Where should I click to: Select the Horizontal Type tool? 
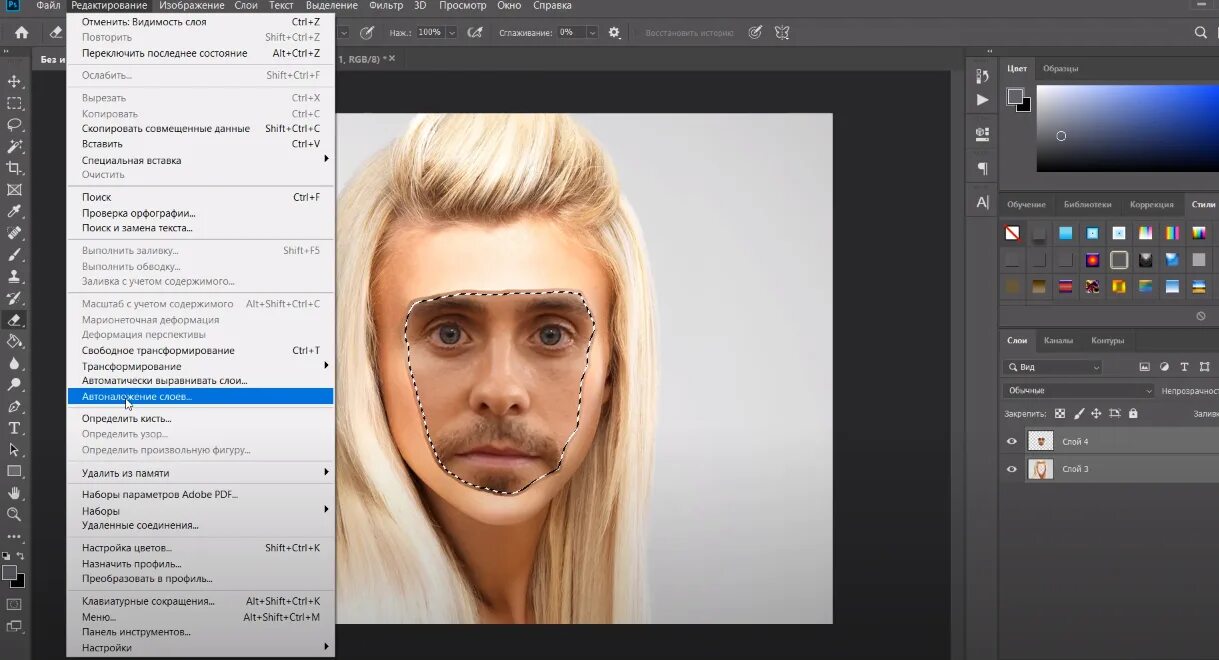coord(14,428)
